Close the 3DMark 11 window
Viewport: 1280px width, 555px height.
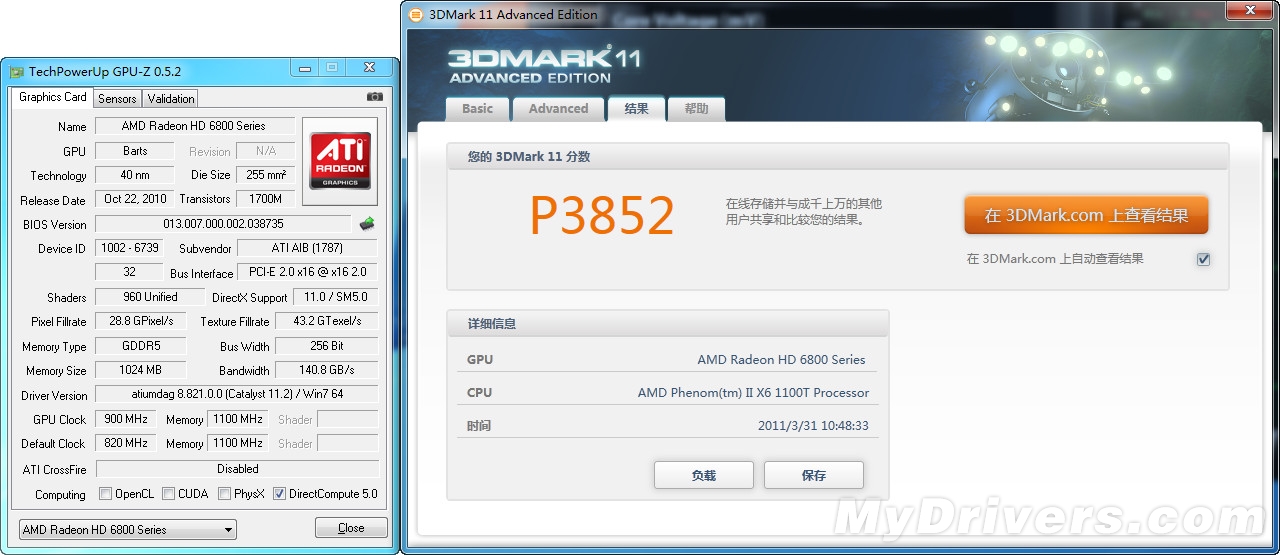click(1249, 12)
